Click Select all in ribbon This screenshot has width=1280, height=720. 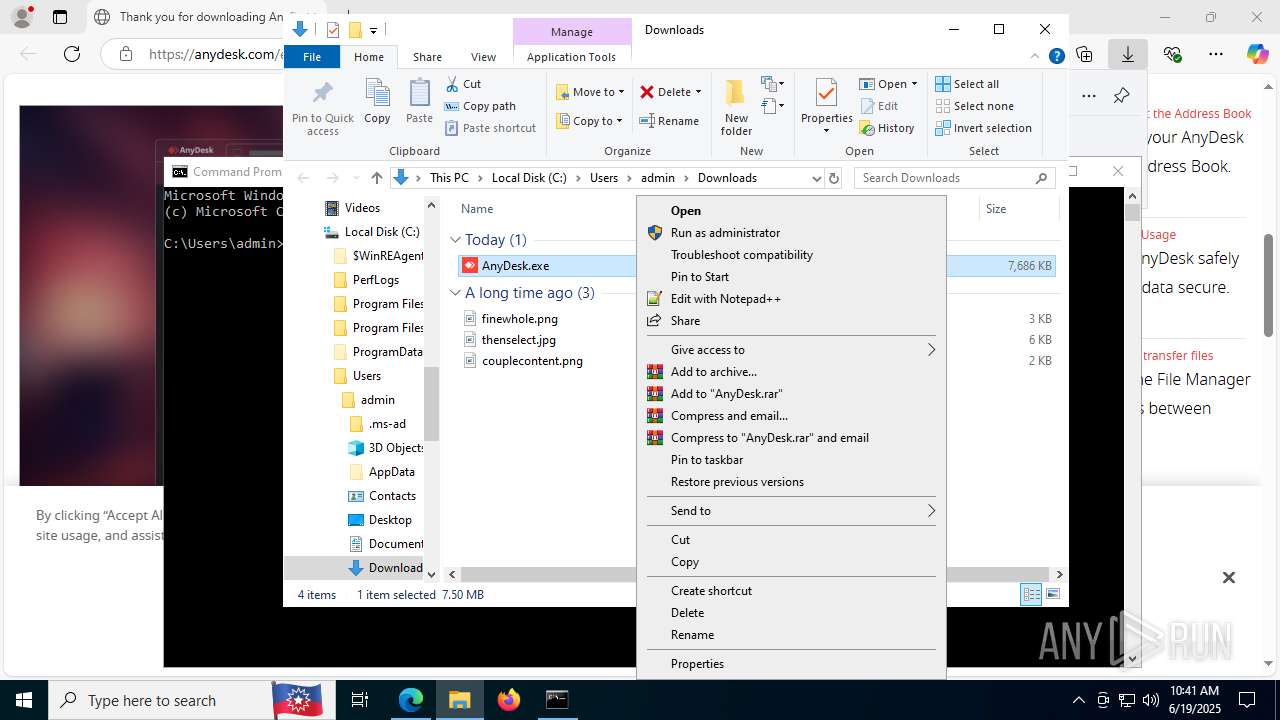pyautogui.click(x=967, y=84)
